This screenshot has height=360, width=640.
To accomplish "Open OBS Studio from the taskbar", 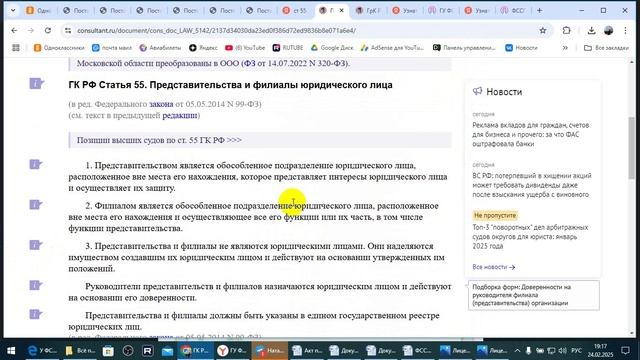I will click(128, 350).
